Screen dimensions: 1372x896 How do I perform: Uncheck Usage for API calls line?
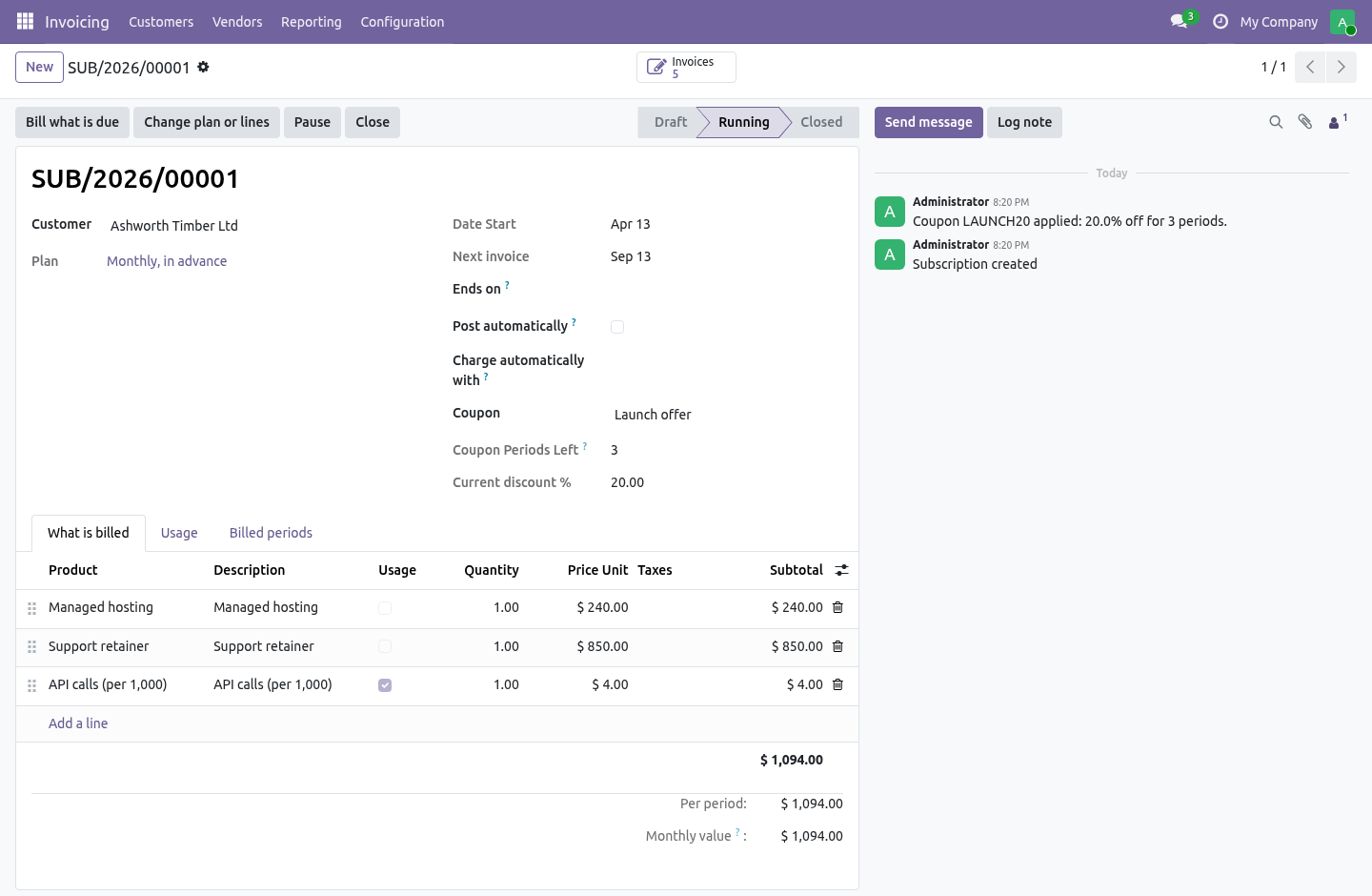pyautogui.click(x=385, y=685)
